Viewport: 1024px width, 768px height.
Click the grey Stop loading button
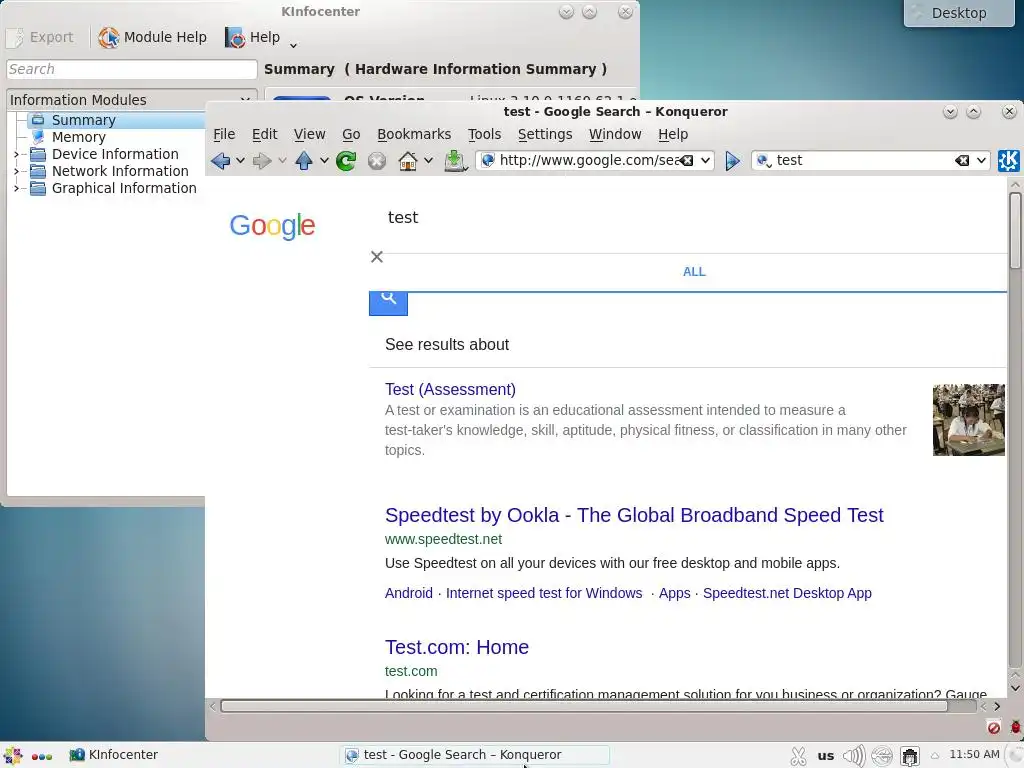click(x=377, y=161)
